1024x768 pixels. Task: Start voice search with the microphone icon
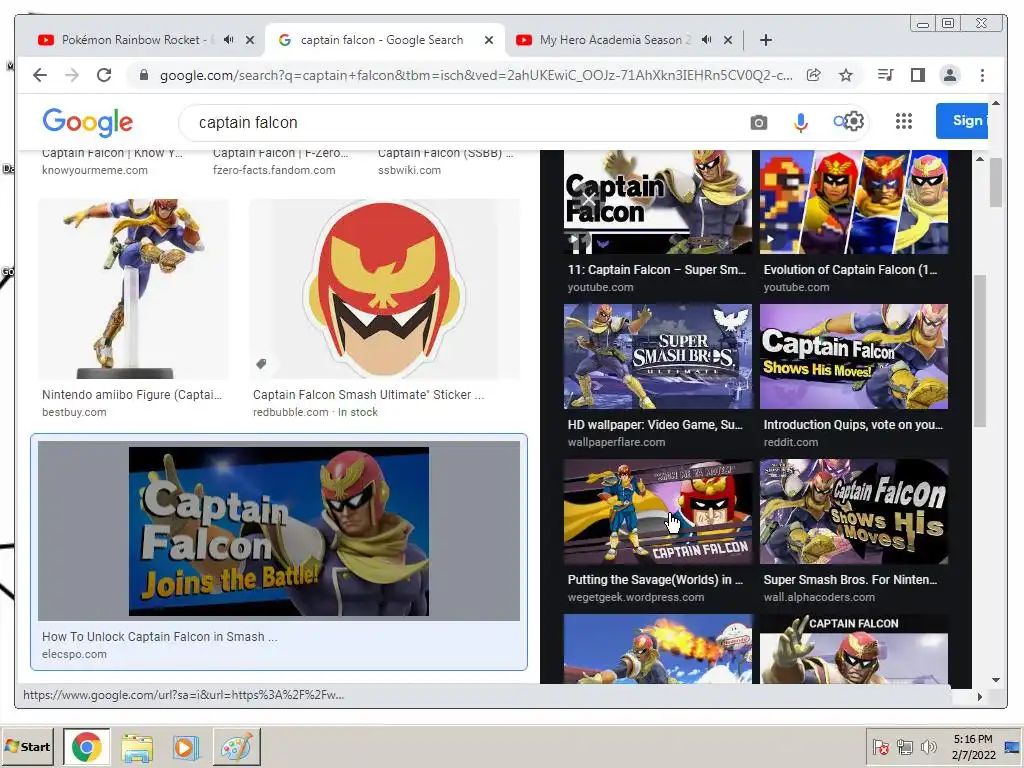pos(801,122)
